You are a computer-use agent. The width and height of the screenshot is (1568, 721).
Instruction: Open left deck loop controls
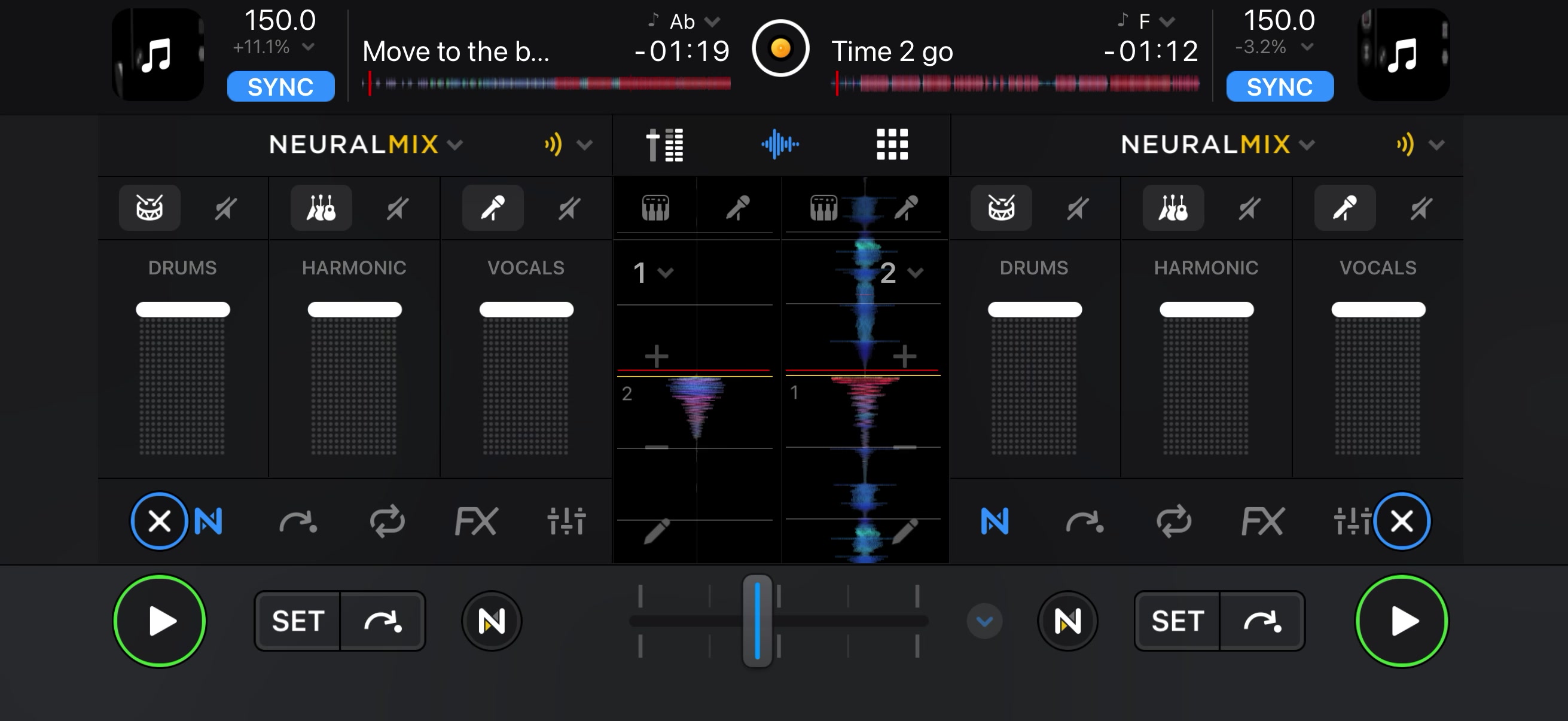(x=387, y=521)
